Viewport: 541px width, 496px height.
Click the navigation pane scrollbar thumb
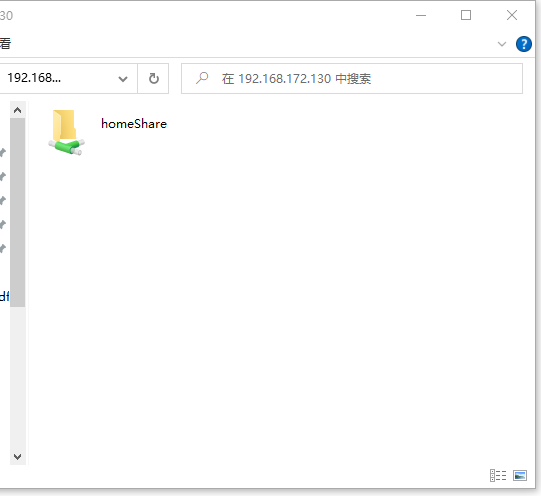17,212
